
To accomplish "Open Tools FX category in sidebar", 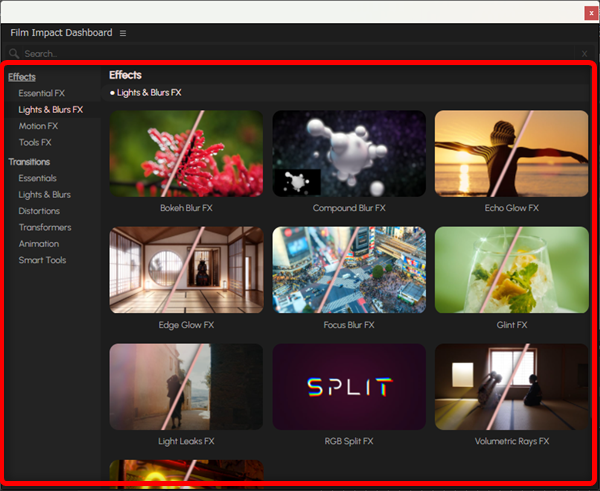I will (x=35, y=142).
